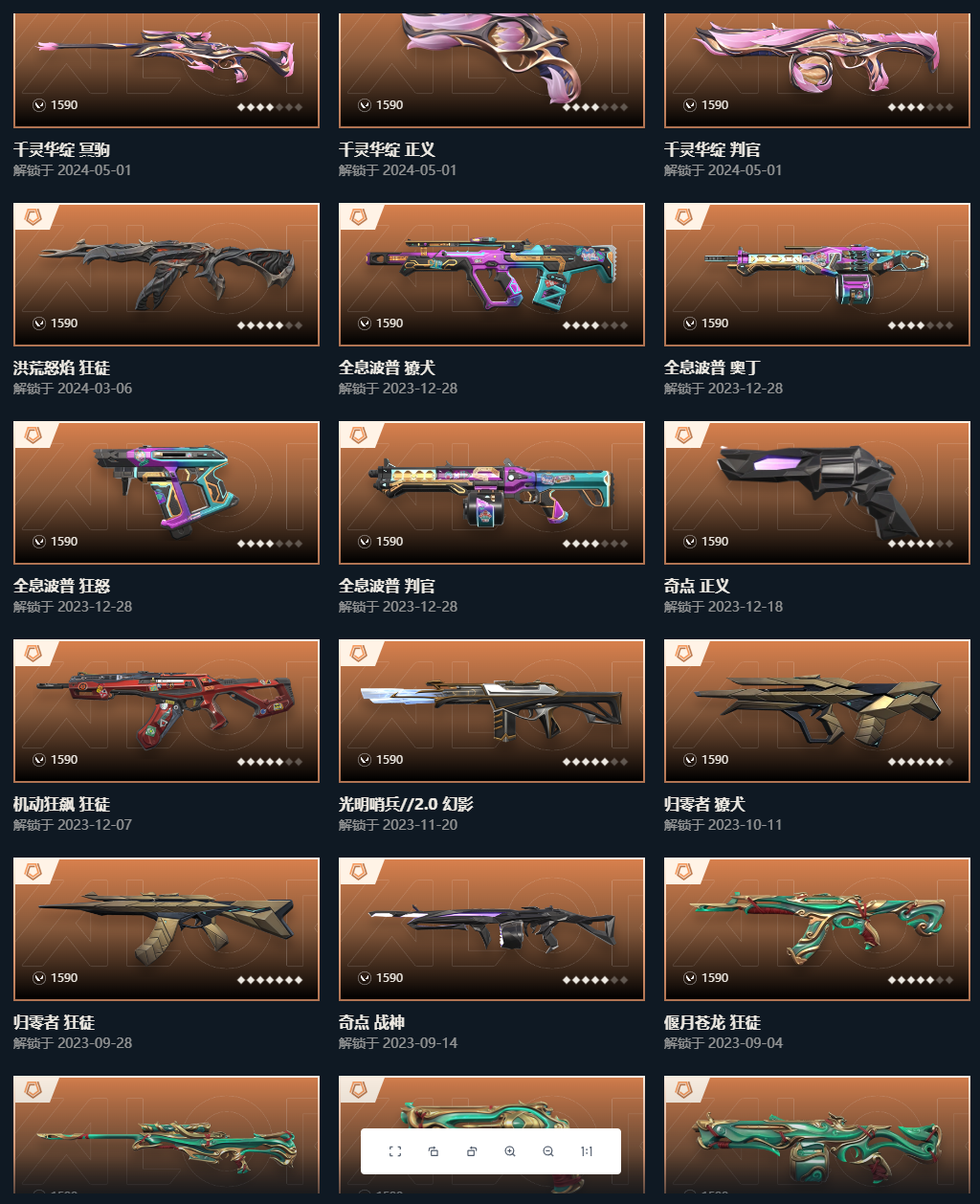Viewport: 980px width, 1204px height.
Task: Click the 奇点 战神 skin title
Action: click(x=371, y=1022)
